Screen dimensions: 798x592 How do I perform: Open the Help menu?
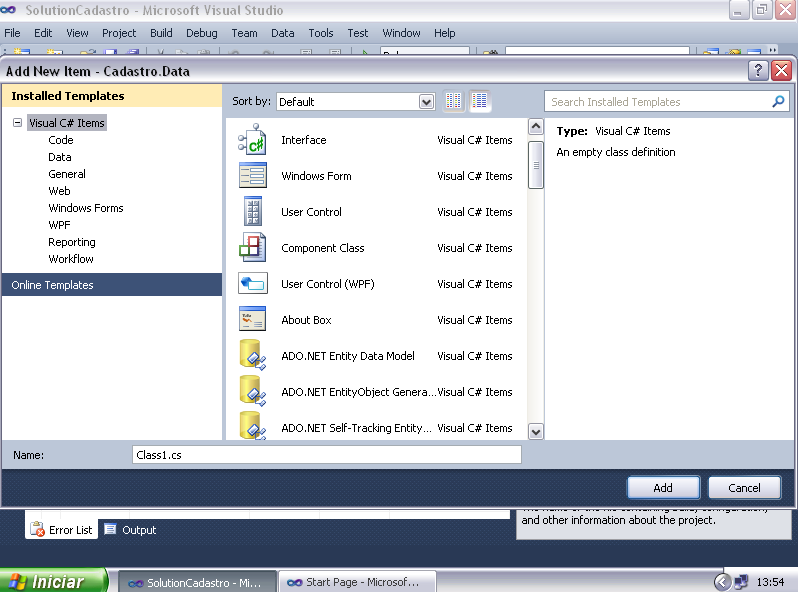click(444, 33)
